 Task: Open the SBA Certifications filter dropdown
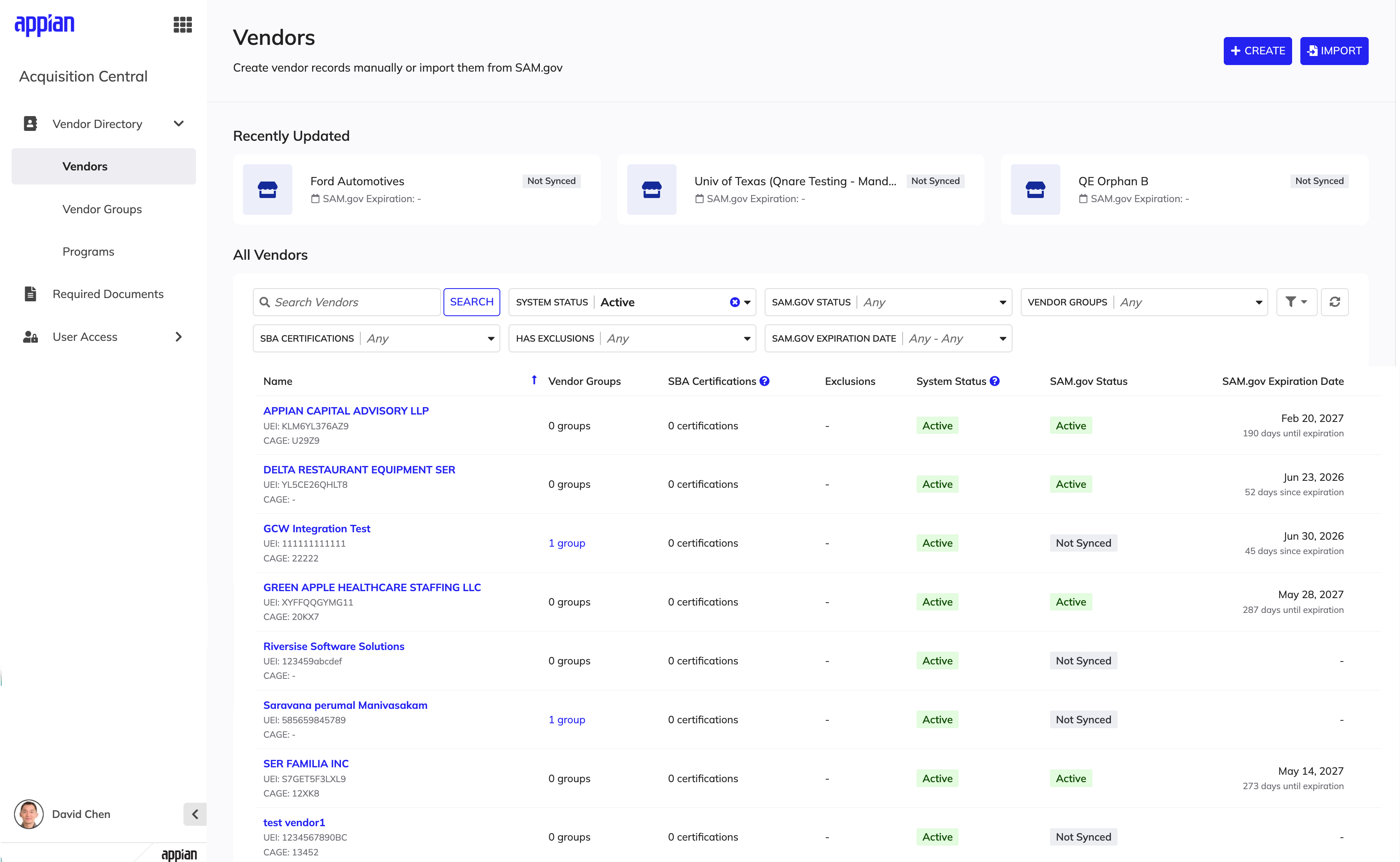pos(376,339)
